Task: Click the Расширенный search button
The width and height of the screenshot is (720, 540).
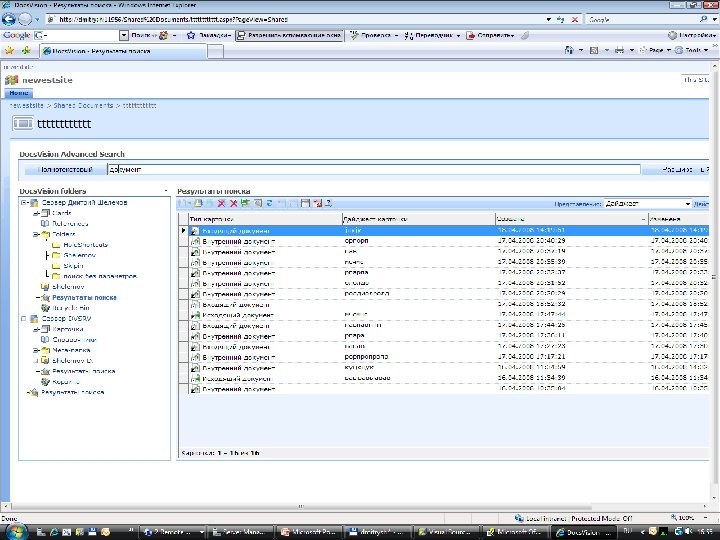Action: pos(675,169)
